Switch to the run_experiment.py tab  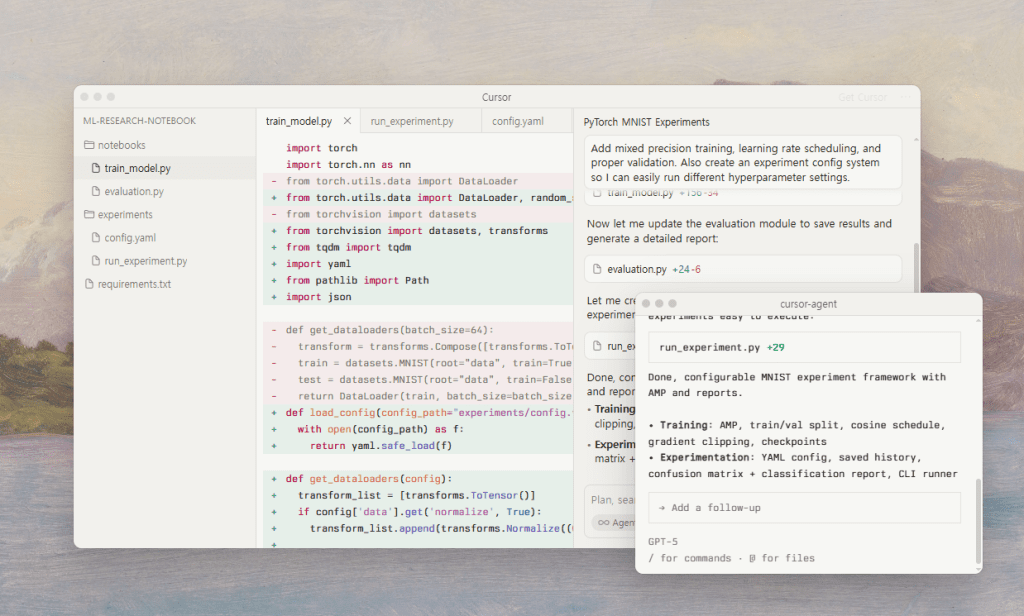tap(412, 121)
